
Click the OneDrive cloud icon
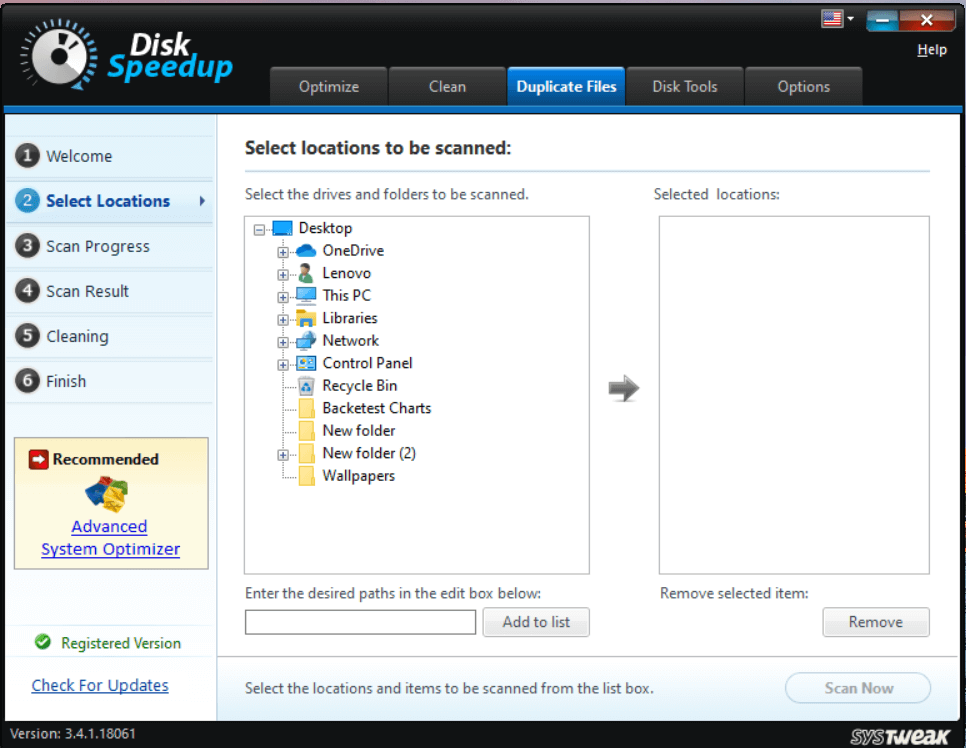[x=306, y=251]
